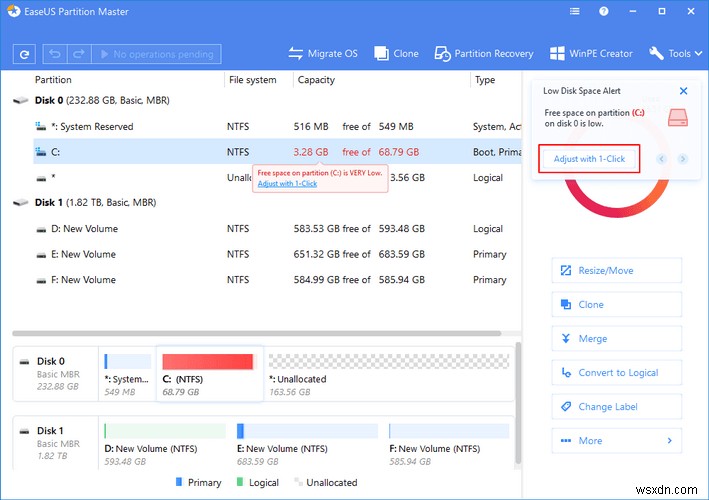
Task: Click the Logical legend color swatch
Action: [x=240, y=482]
